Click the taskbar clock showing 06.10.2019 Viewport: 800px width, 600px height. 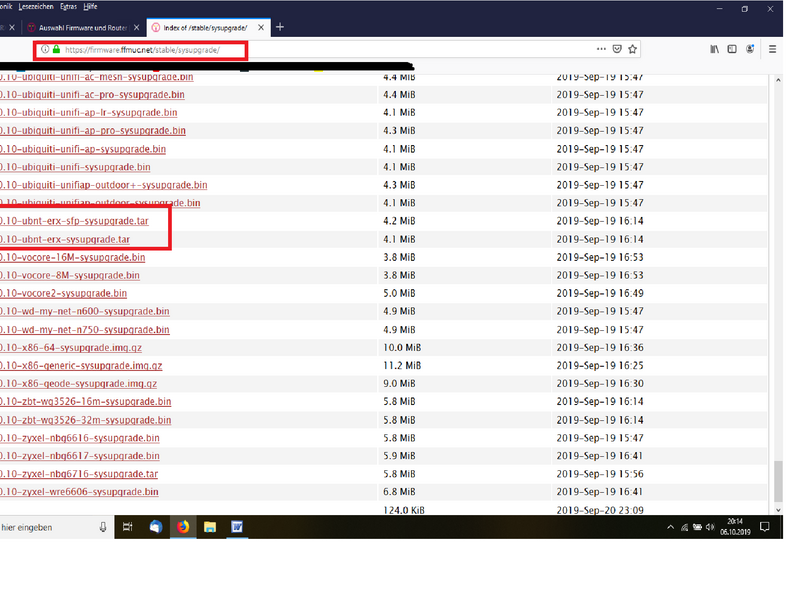coord(735,527)
